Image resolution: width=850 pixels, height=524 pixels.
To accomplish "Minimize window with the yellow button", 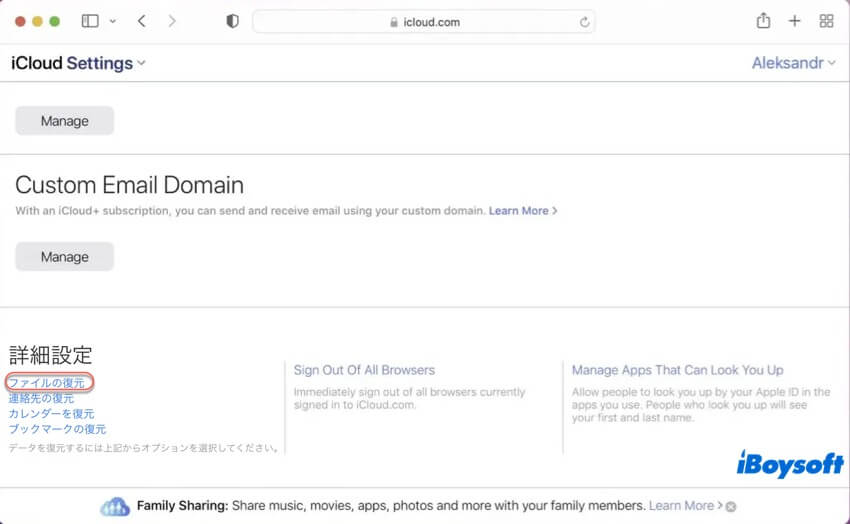I will tap(37, 21).
